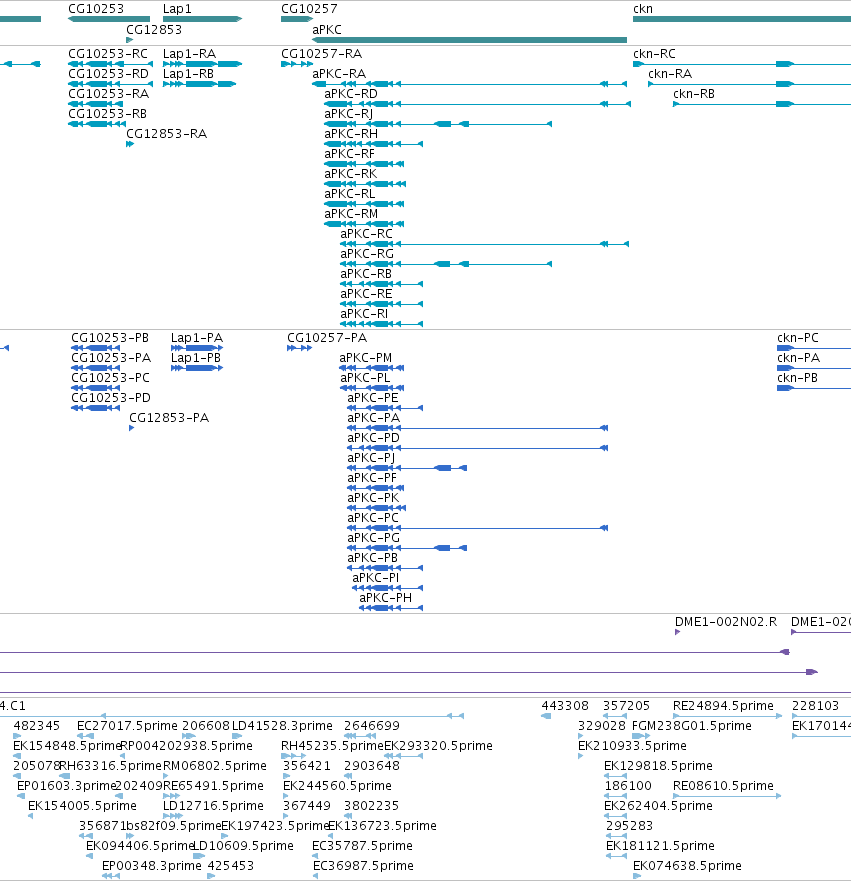This screenshot has height=881, width=851.
Task: Click the CG10257 gene label
Action: [x=309, y=9]
